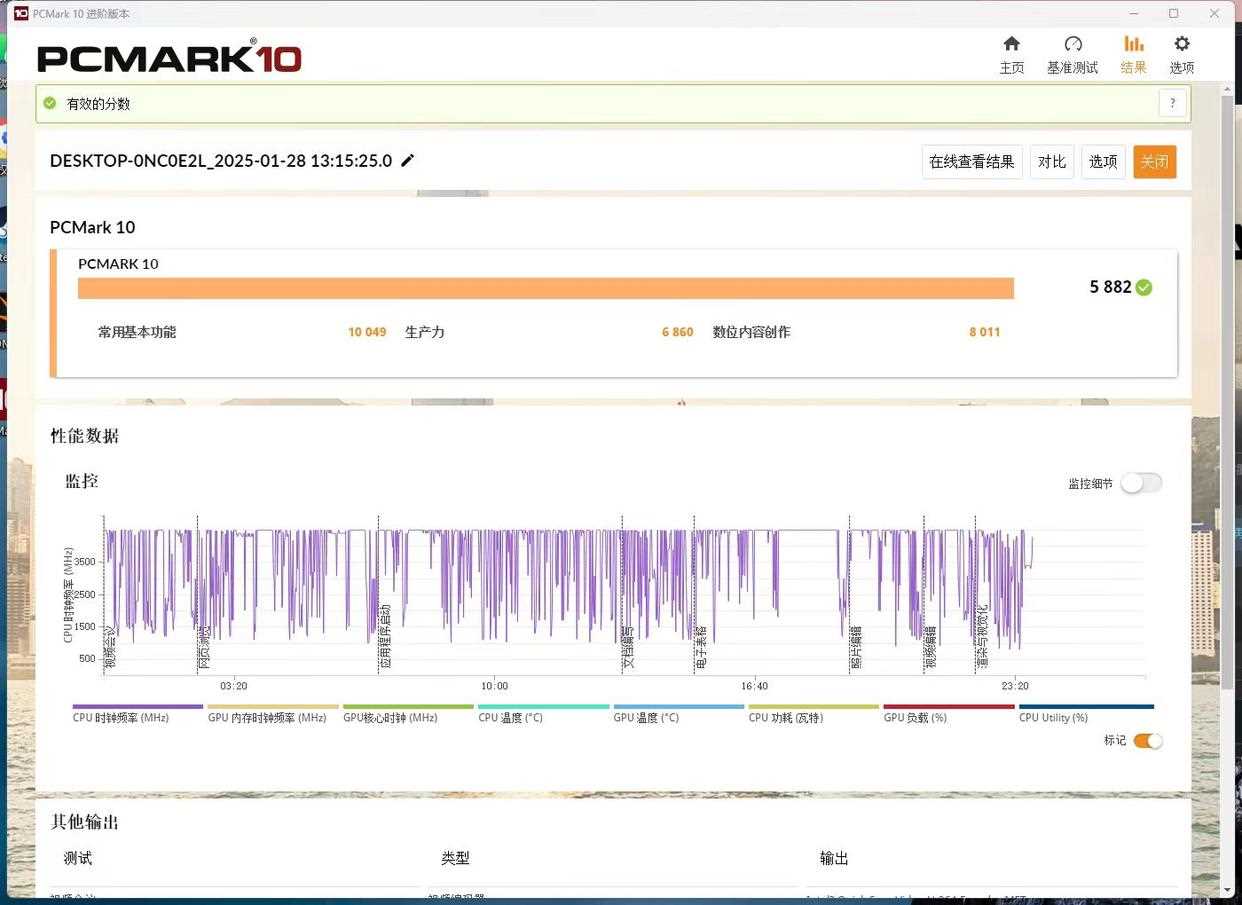The height and width of the screenshot is (905, 1242).
Task: Click the overall score 5 882
Action: (x=1110, y=287)
